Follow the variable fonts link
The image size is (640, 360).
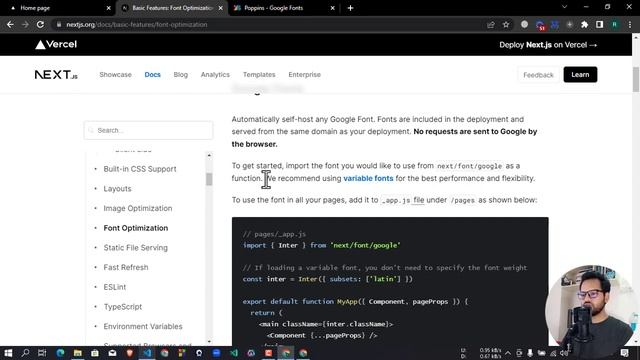point(368,178)
